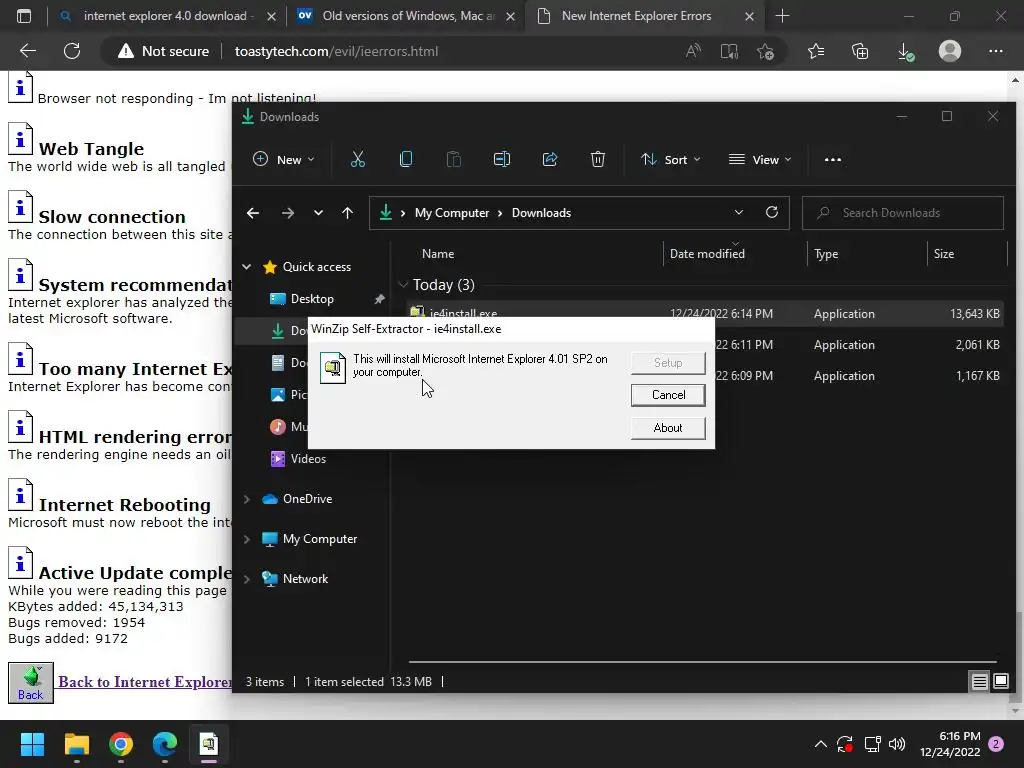The image size is (1024, 768).
Task: Click the Rename icon in Explorer toolbar
Action: (x=502, y=159)
